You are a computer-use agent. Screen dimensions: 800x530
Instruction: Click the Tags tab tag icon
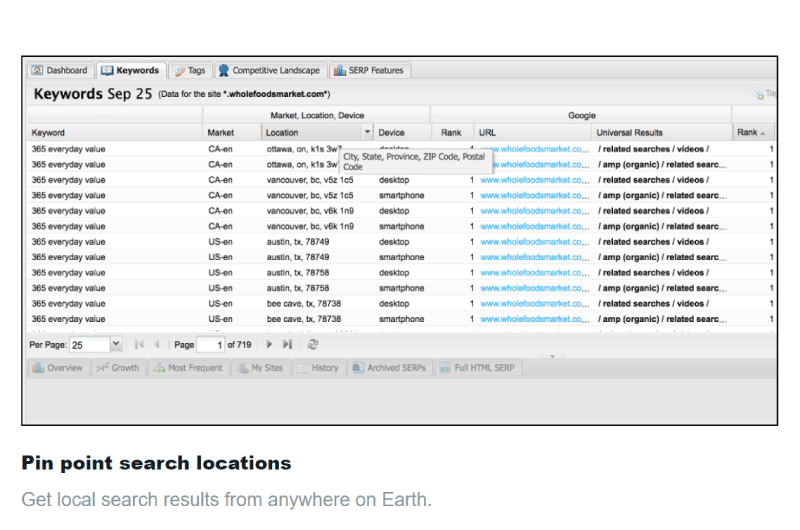pos(179,71)
